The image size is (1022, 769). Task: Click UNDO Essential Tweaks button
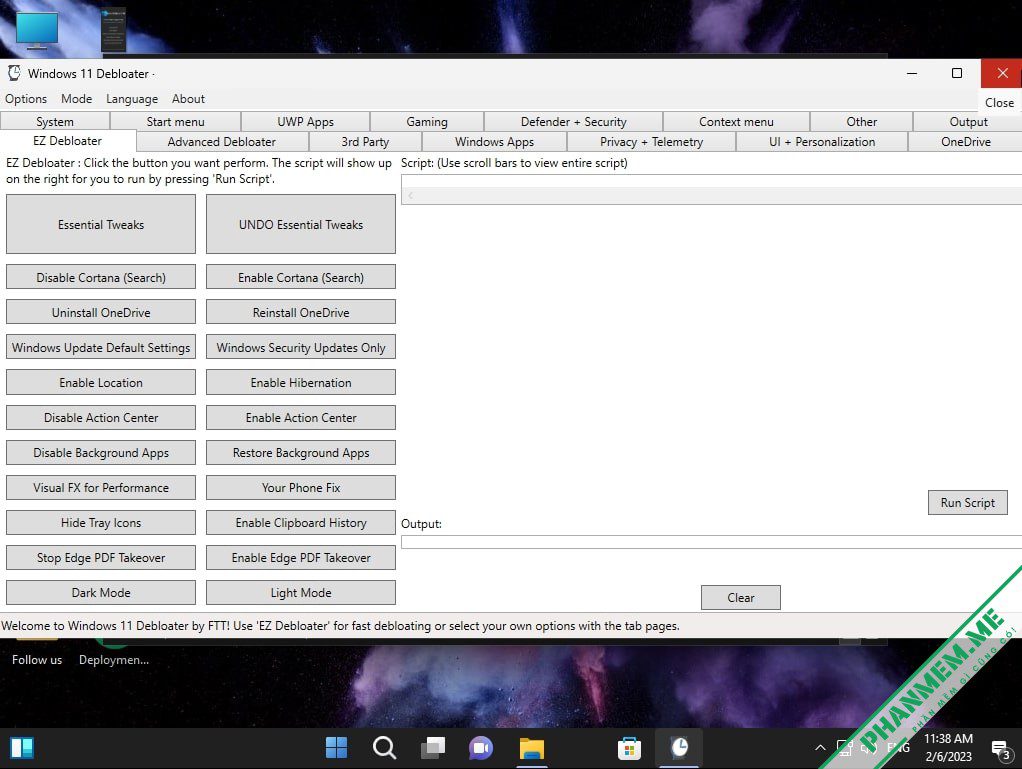point(301,224)
